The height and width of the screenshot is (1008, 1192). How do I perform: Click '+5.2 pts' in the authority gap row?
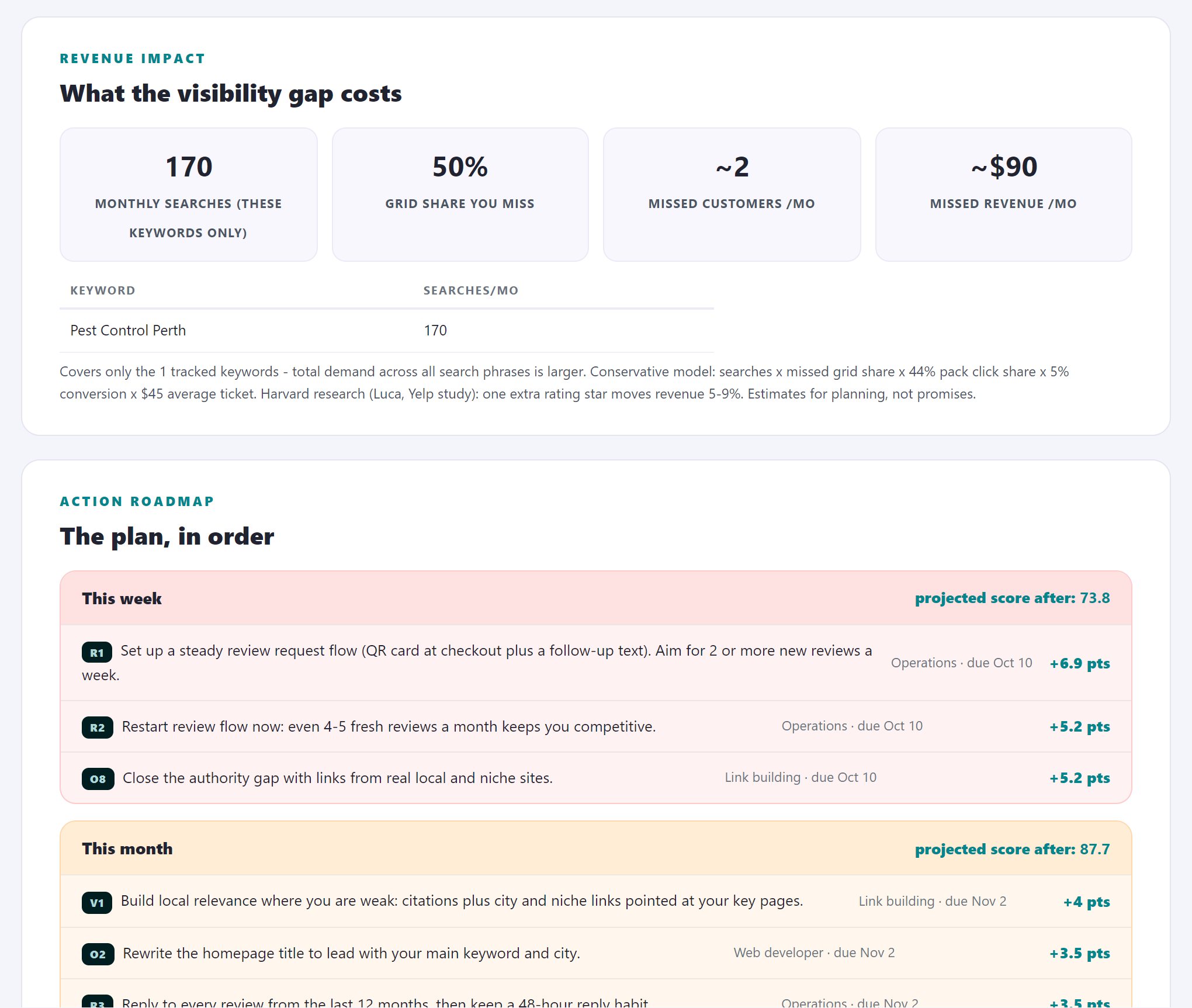click(x=1079, y=778)
